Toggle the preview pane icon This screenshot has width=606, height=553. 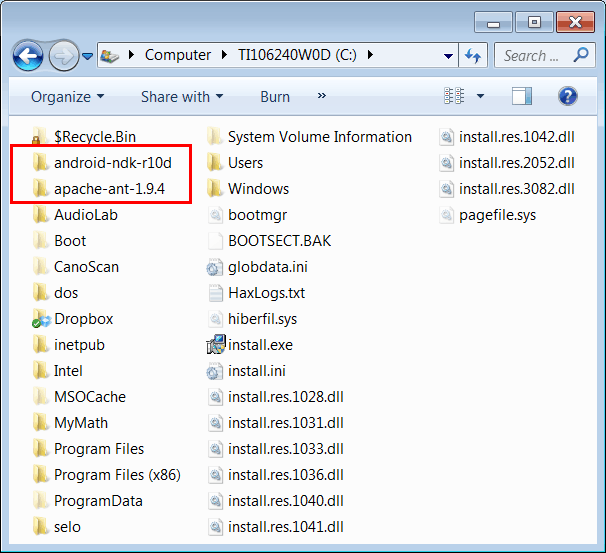pos(522,96)
